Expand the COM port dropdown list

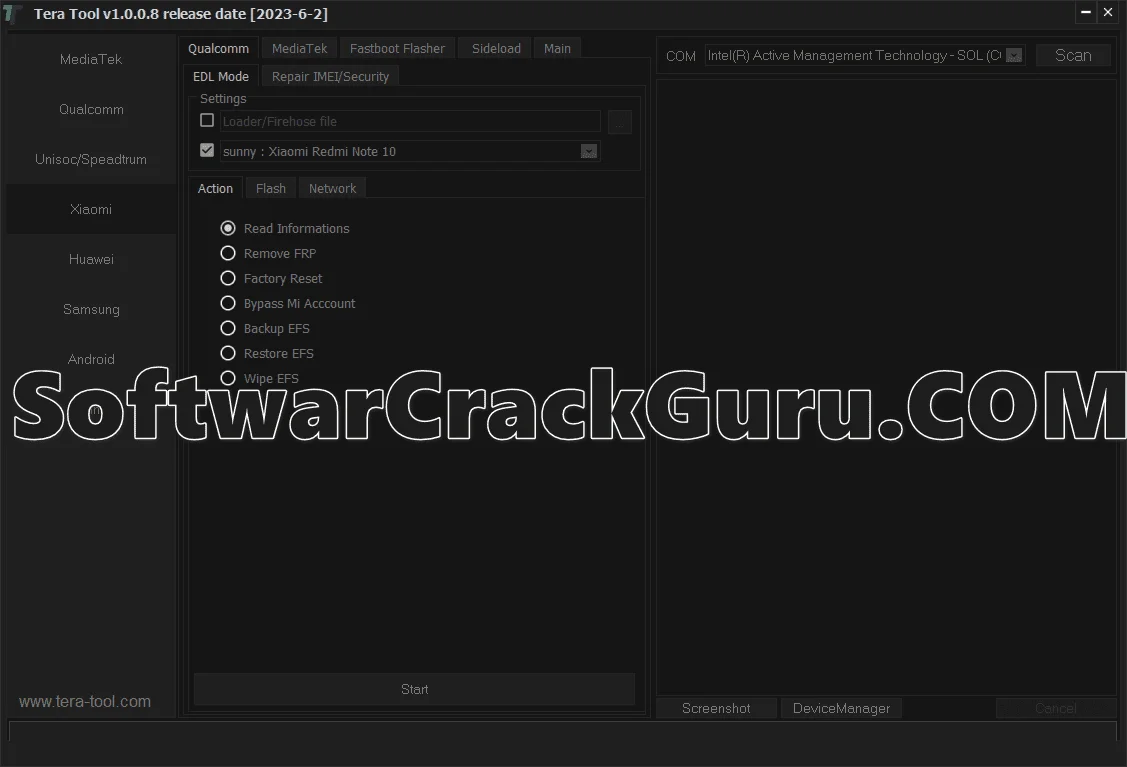click(1014, 55)
